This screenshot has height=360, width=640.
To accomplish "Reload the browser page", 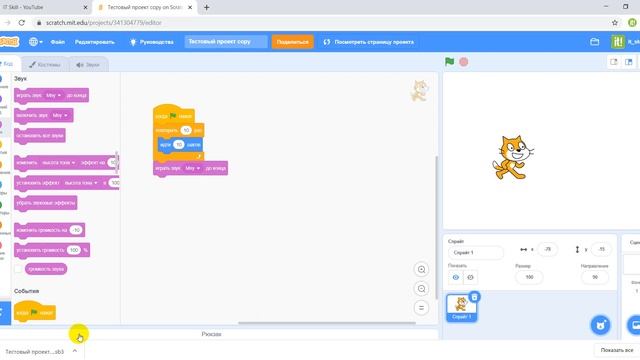I will point(22,23).
